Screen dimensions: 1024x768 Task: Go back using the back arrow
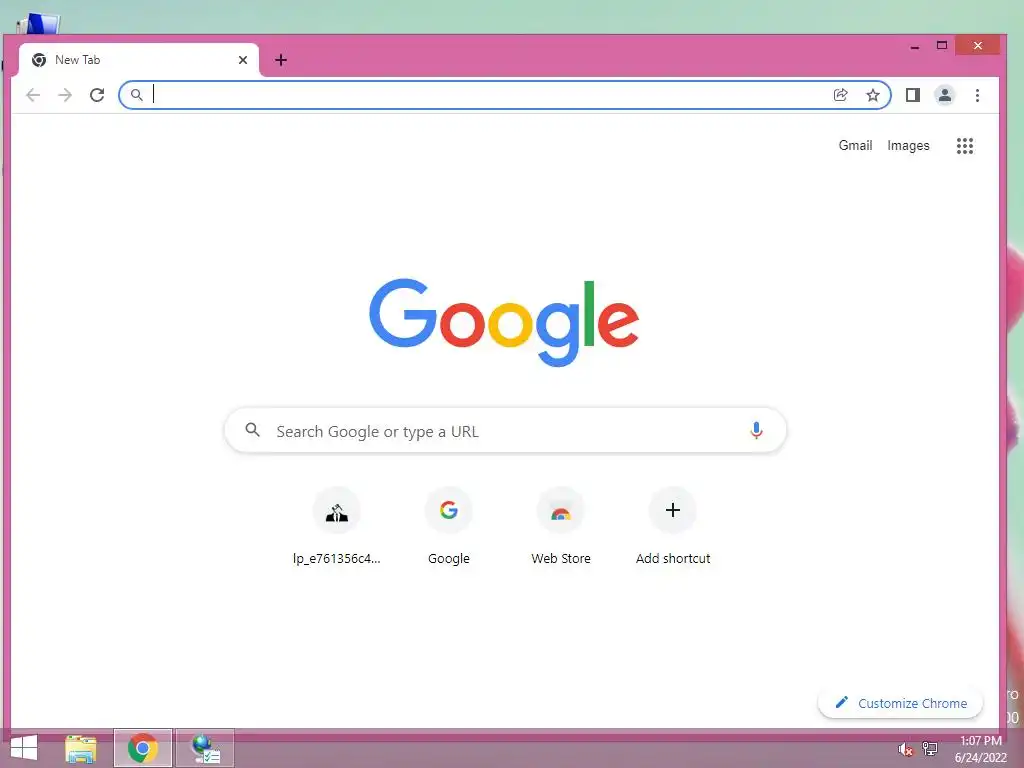point(33,95)
